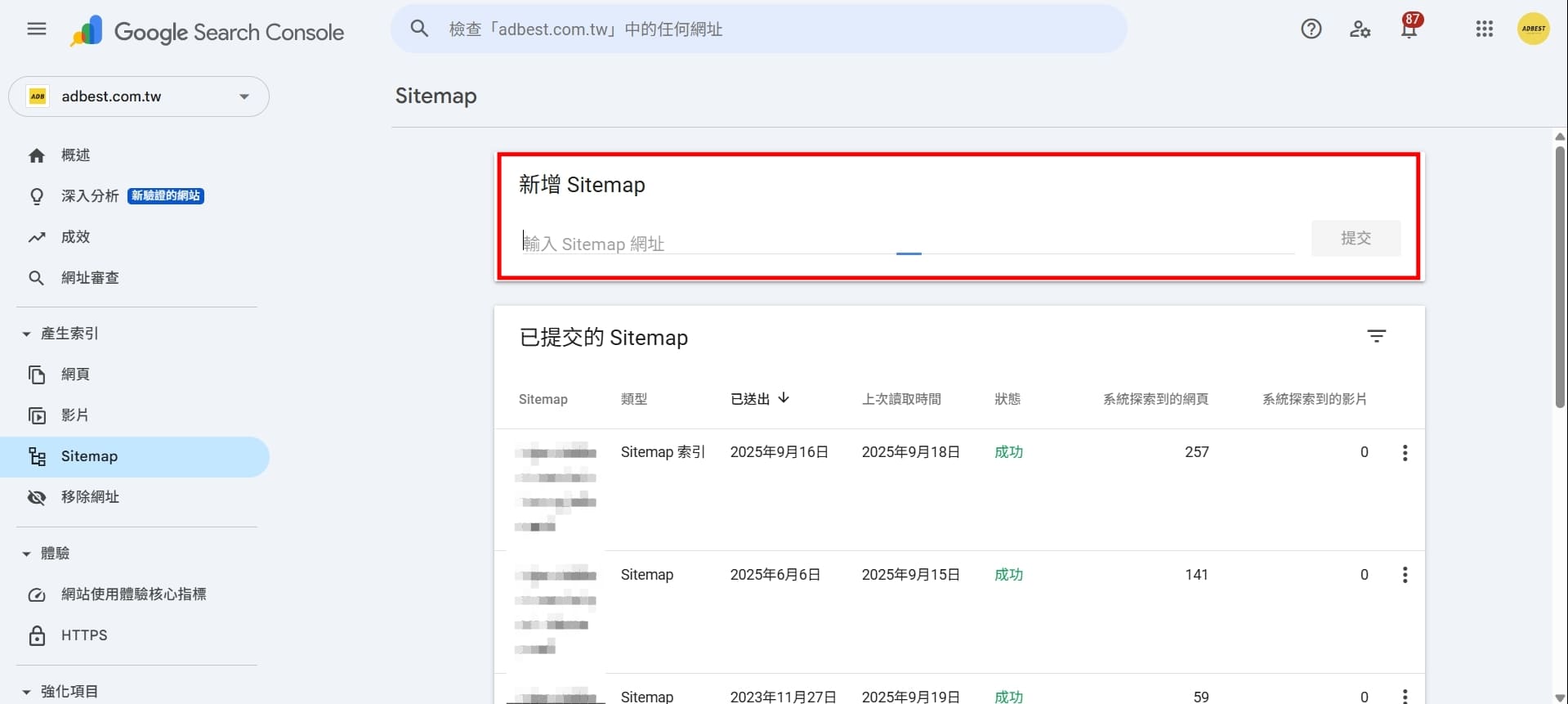This screenshot has width=1568, height=704.
Task: Click the 2025年9月19日 last read date
Action: coord(911,697)
